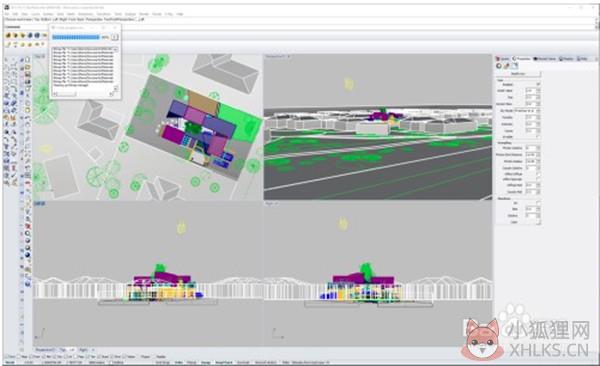Click the third orange V-Ray toolbar icon
The height and width of the screenshot is (366, 600).
pyautogui.click(x=23, y=35)
